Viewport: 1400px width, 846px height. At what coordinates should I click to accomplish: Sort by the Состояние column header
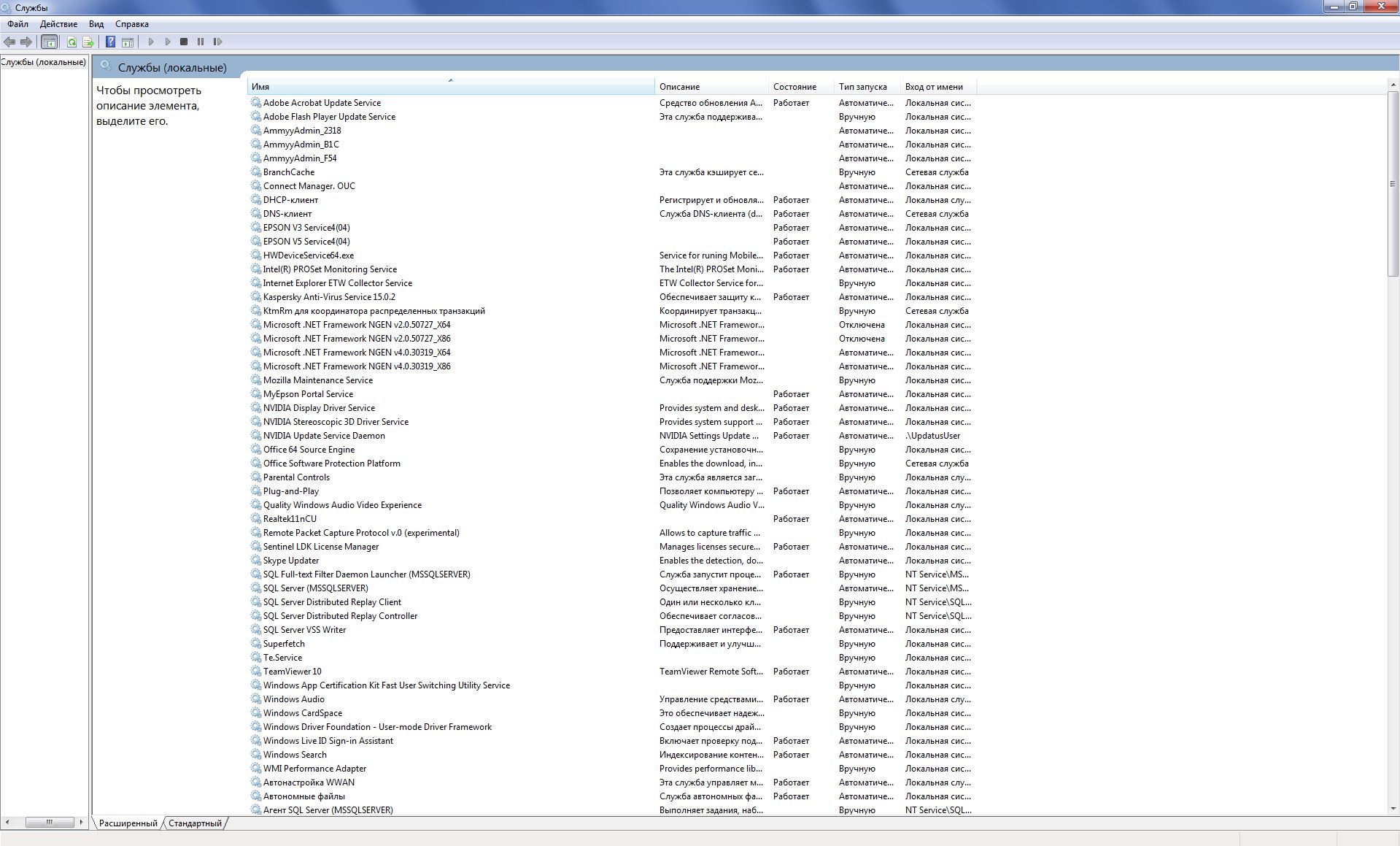pos(795,87)
